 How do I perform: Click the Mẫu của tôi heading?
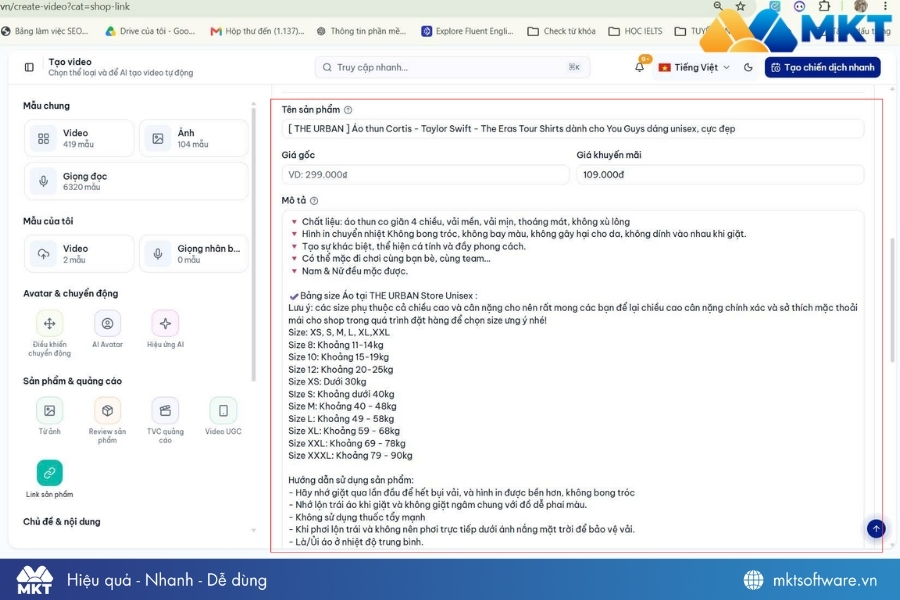pyautogui.click(x=48, y=221)
